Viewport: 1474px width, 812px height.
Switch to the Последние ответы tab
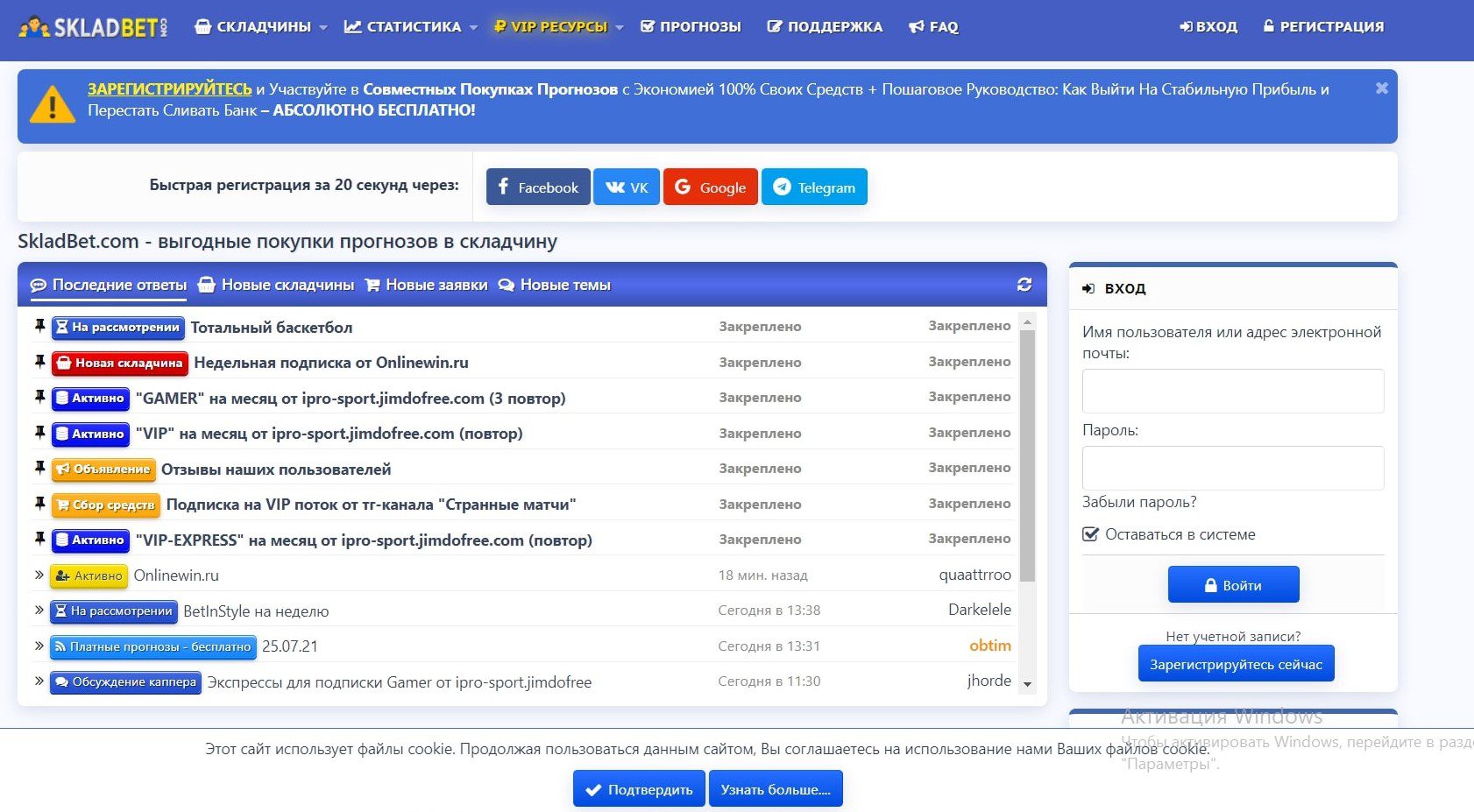109,286
